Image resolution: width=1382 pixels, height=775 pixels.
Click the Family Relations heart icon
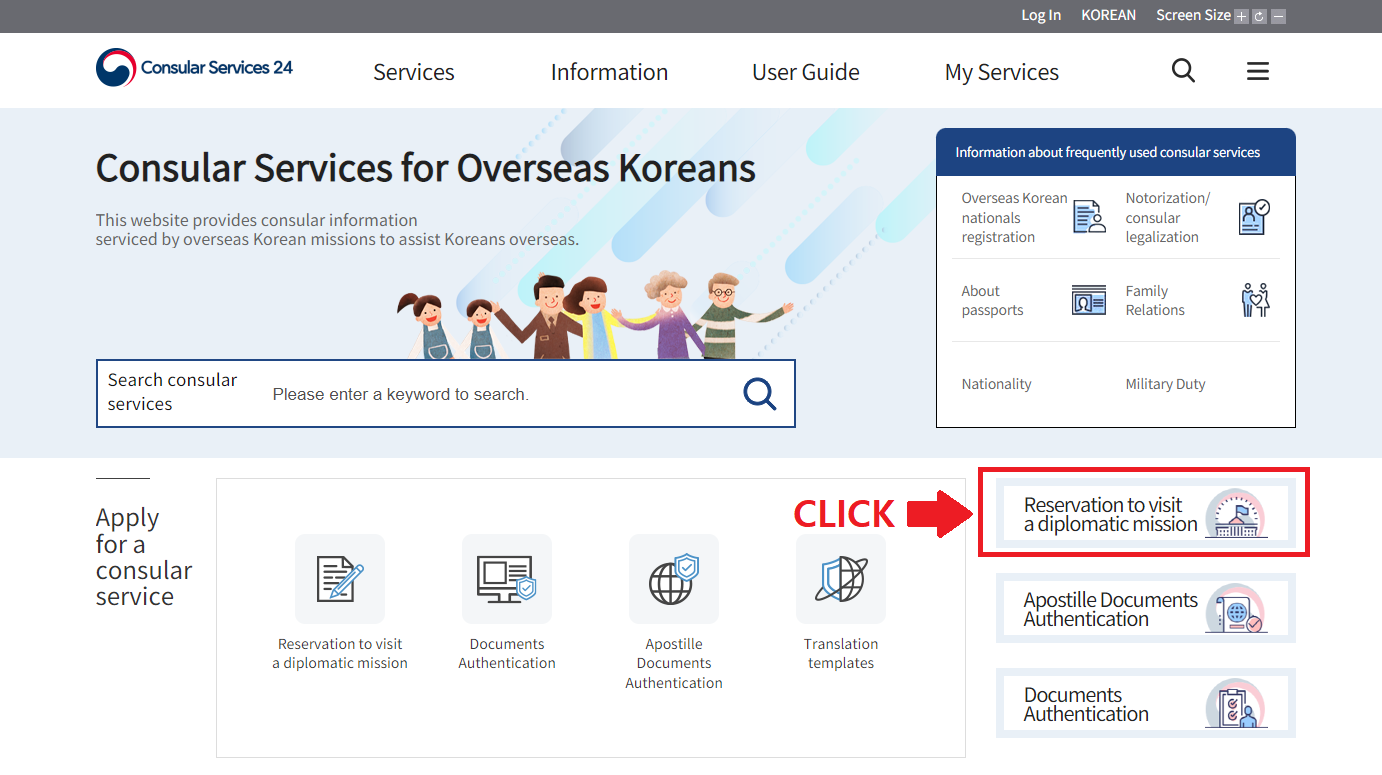pos(1256,299)
